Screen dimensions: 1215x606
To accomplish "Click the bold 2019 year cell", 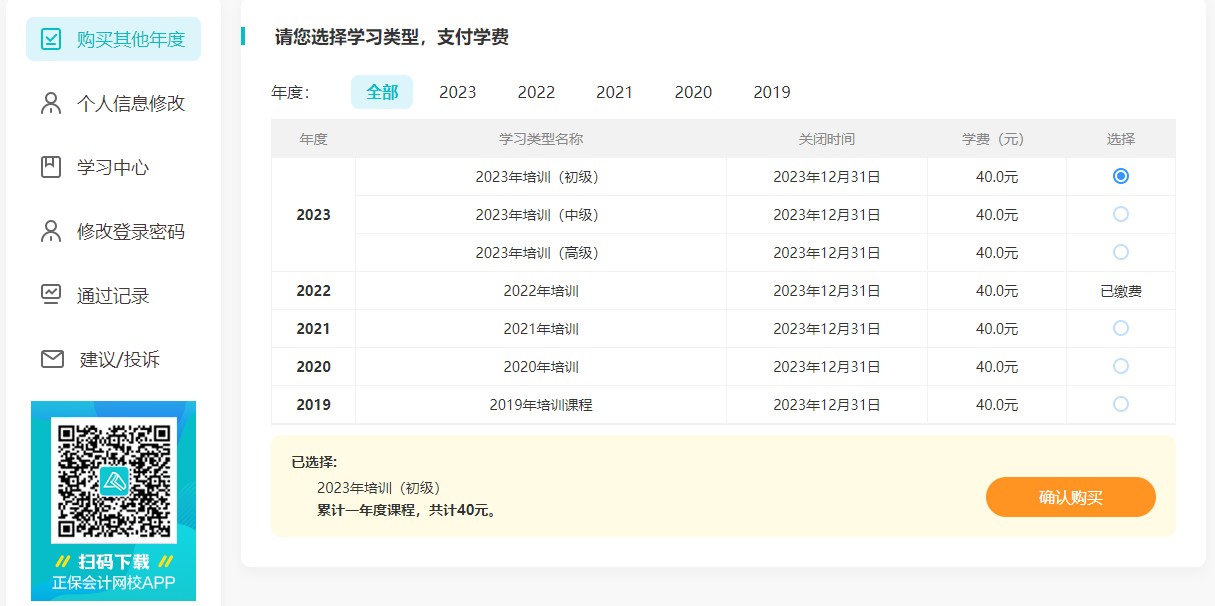I will 313,405.
